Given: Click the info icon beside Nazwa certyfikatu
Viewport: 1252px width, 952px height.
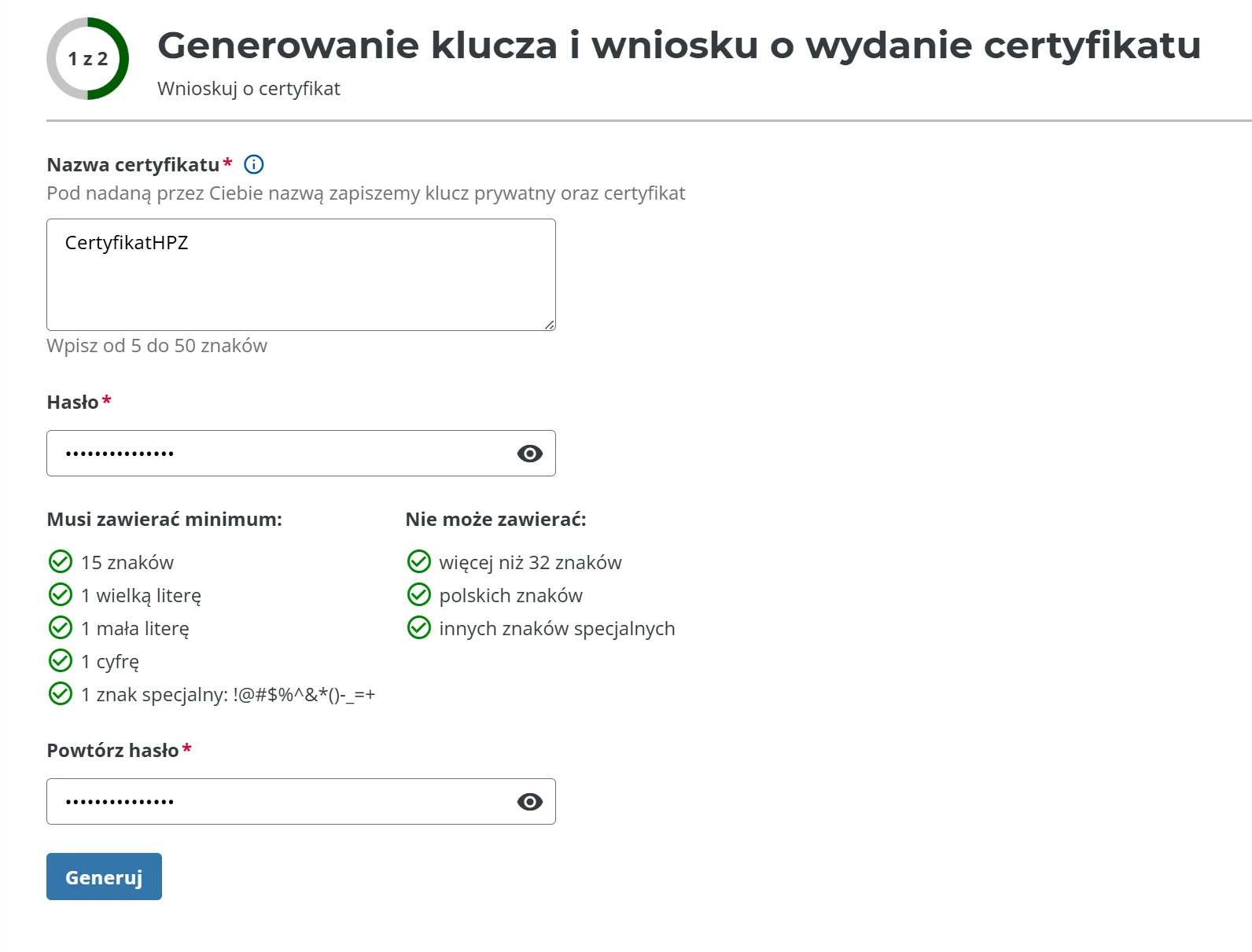Looking at the screenshot, I should point(254,164).
